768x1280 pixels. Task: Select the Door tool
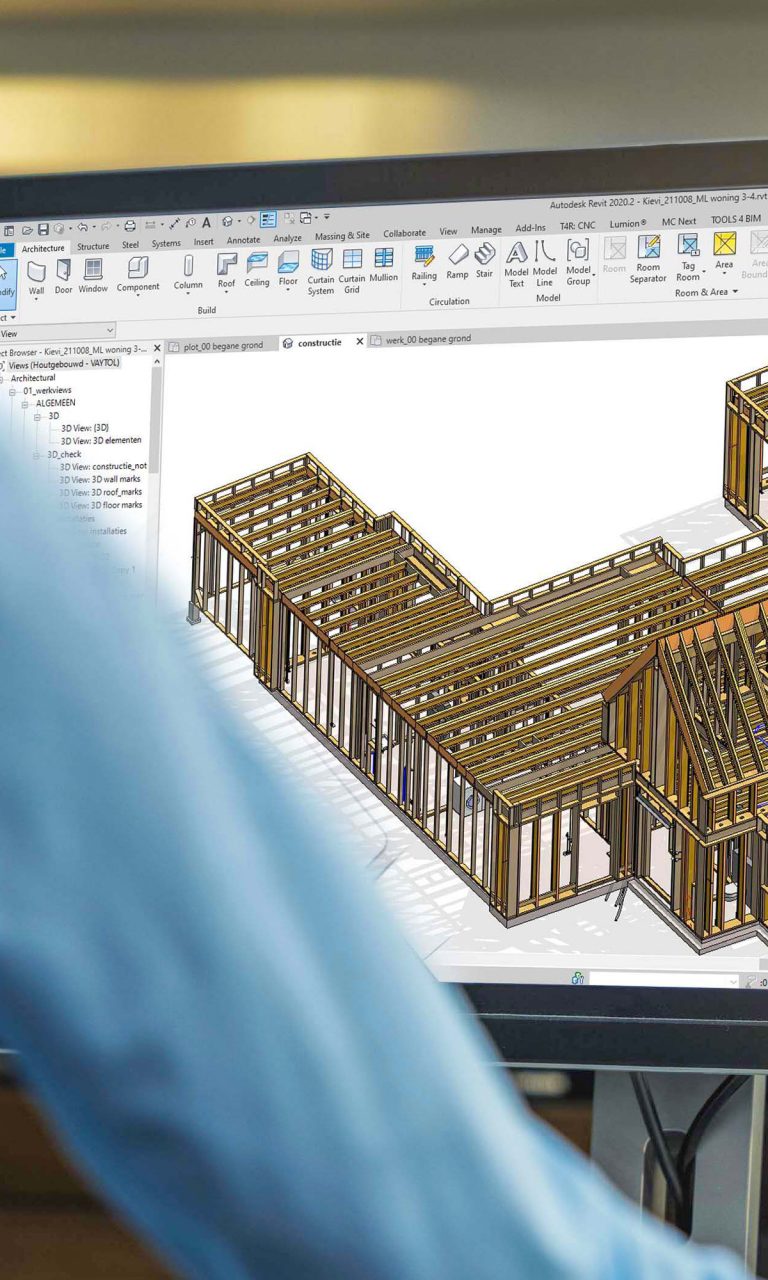(63, 276)
